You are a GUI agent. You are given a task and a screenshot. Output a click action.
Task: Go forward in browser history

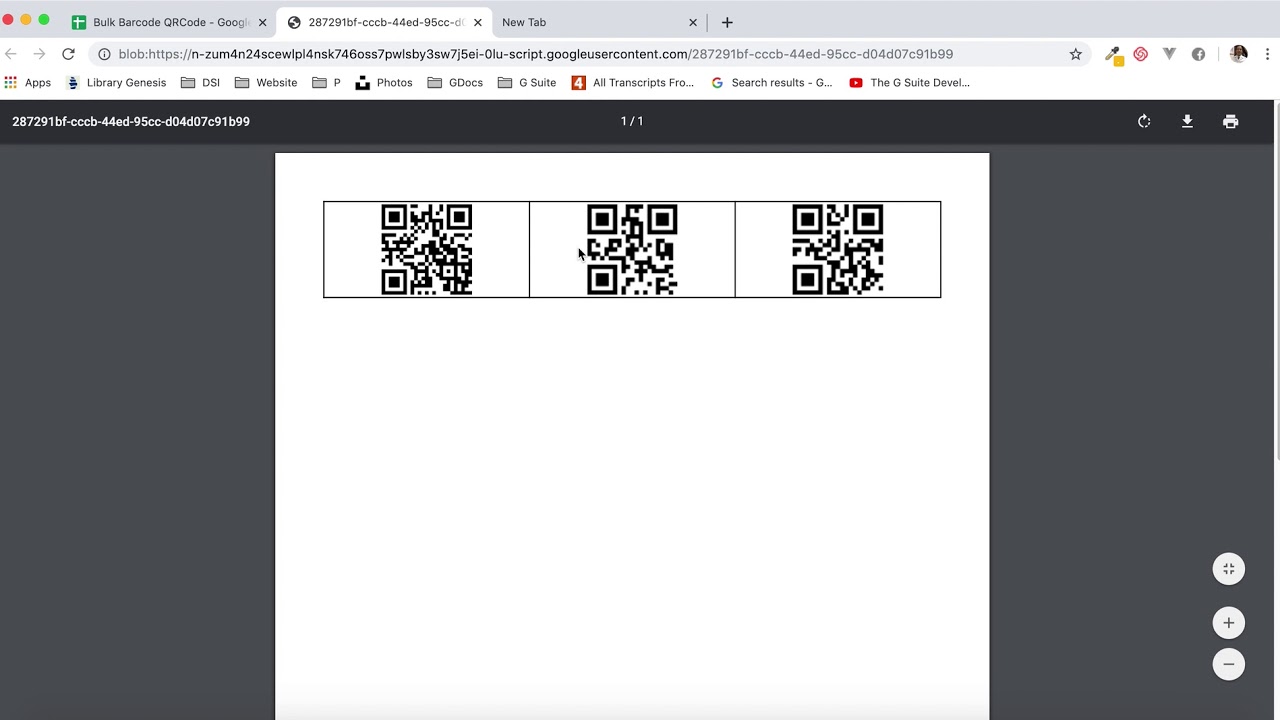(x=39, y=54)
